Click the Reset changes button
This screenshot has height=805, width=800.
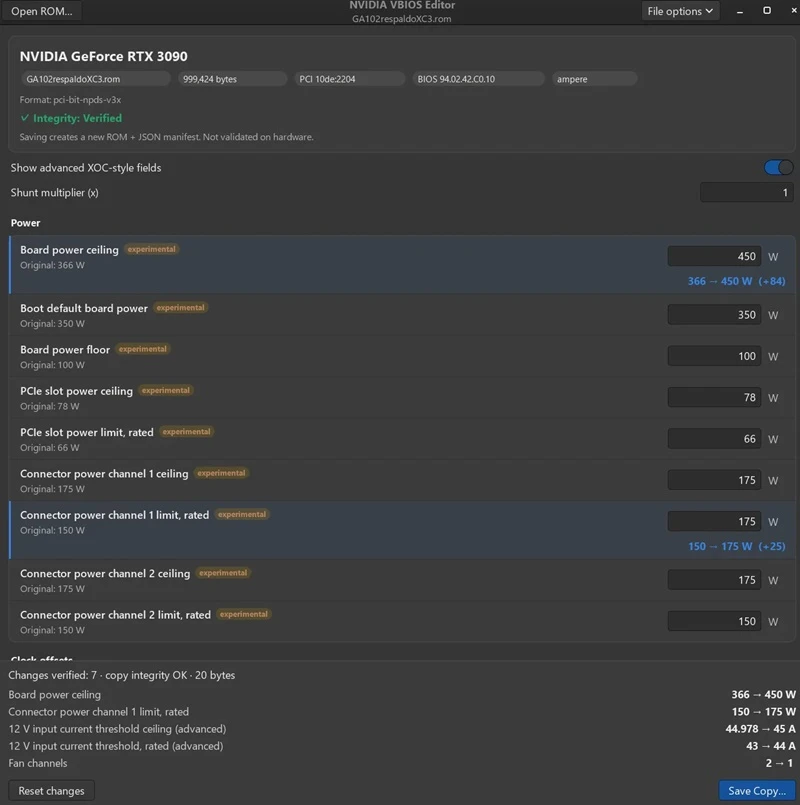51,791
